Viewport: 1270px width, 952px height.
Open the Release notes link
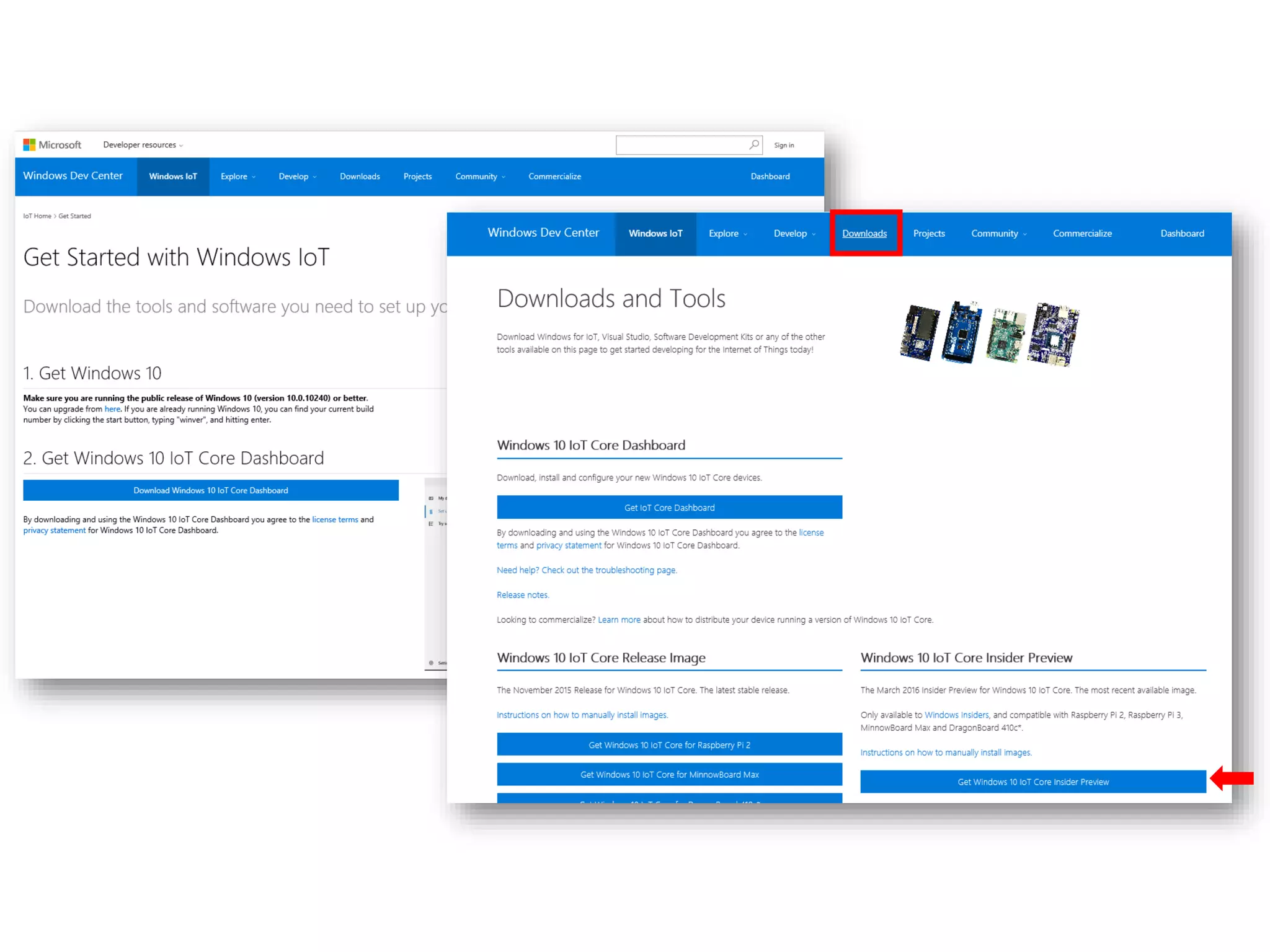coord(522,595)
